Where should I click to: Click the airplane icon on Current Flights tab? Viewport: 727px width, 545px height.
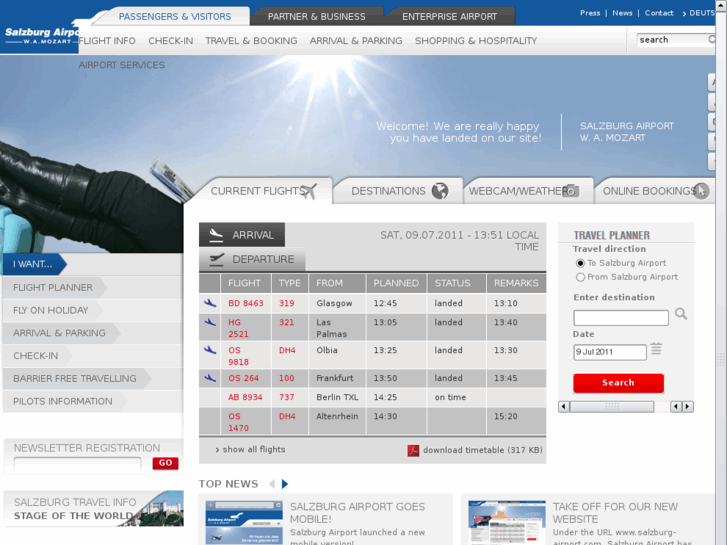point(308,191)
